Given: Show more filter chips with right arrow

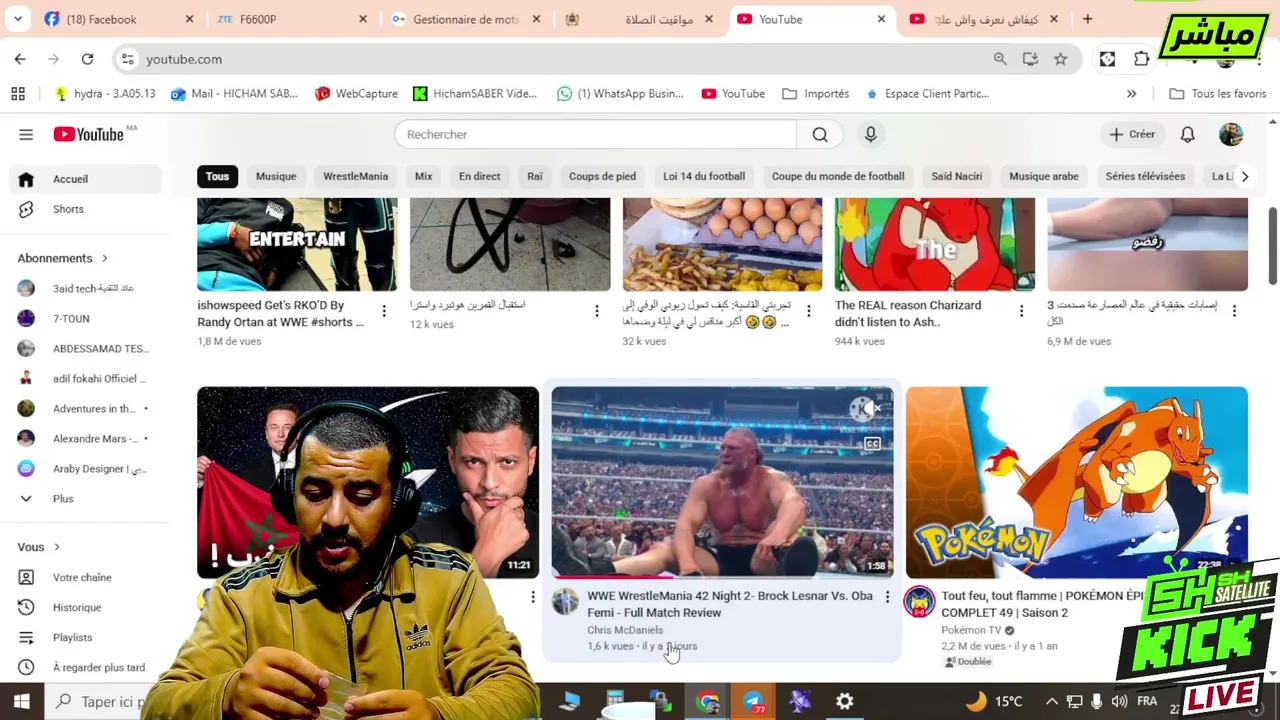Looking at the screenshot, I should point(1244,176).
